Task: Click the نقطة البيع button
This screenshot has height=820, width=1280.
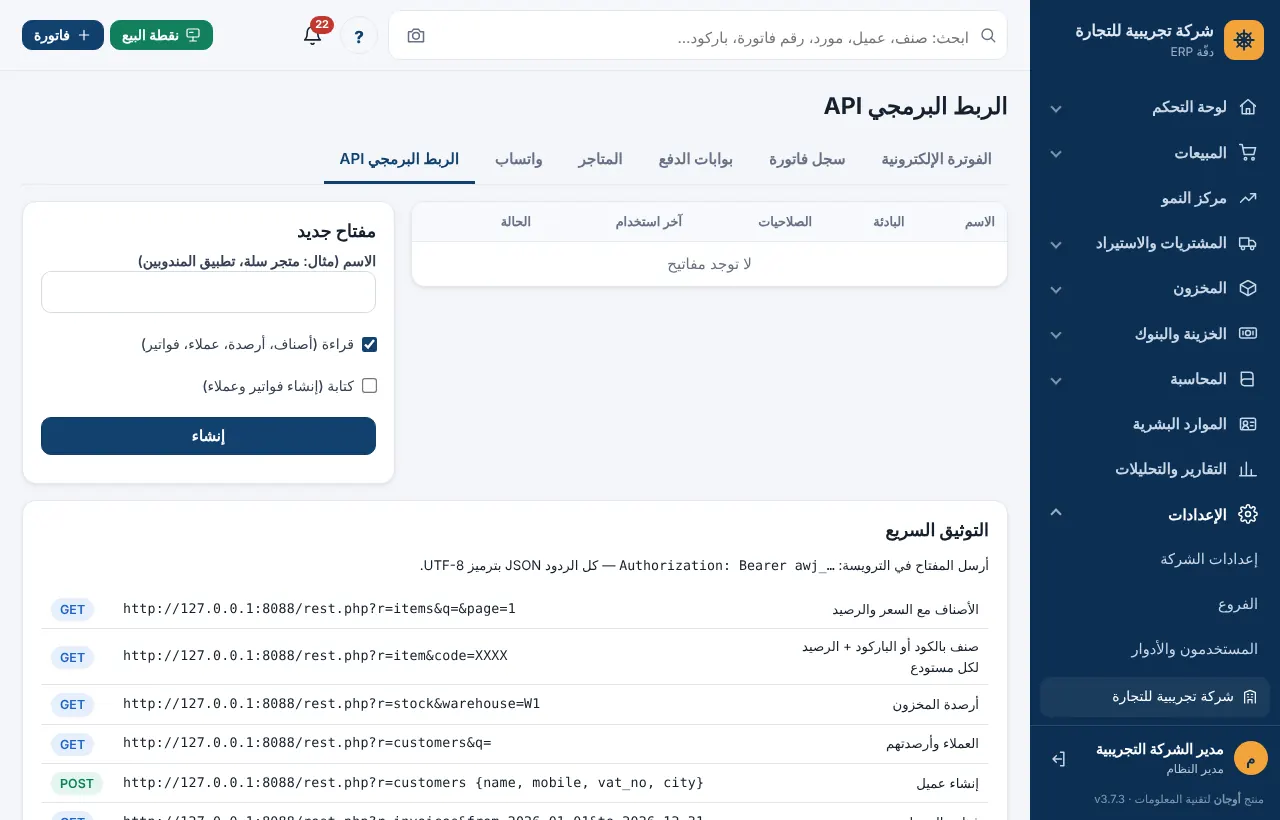Action: (161, 35)
